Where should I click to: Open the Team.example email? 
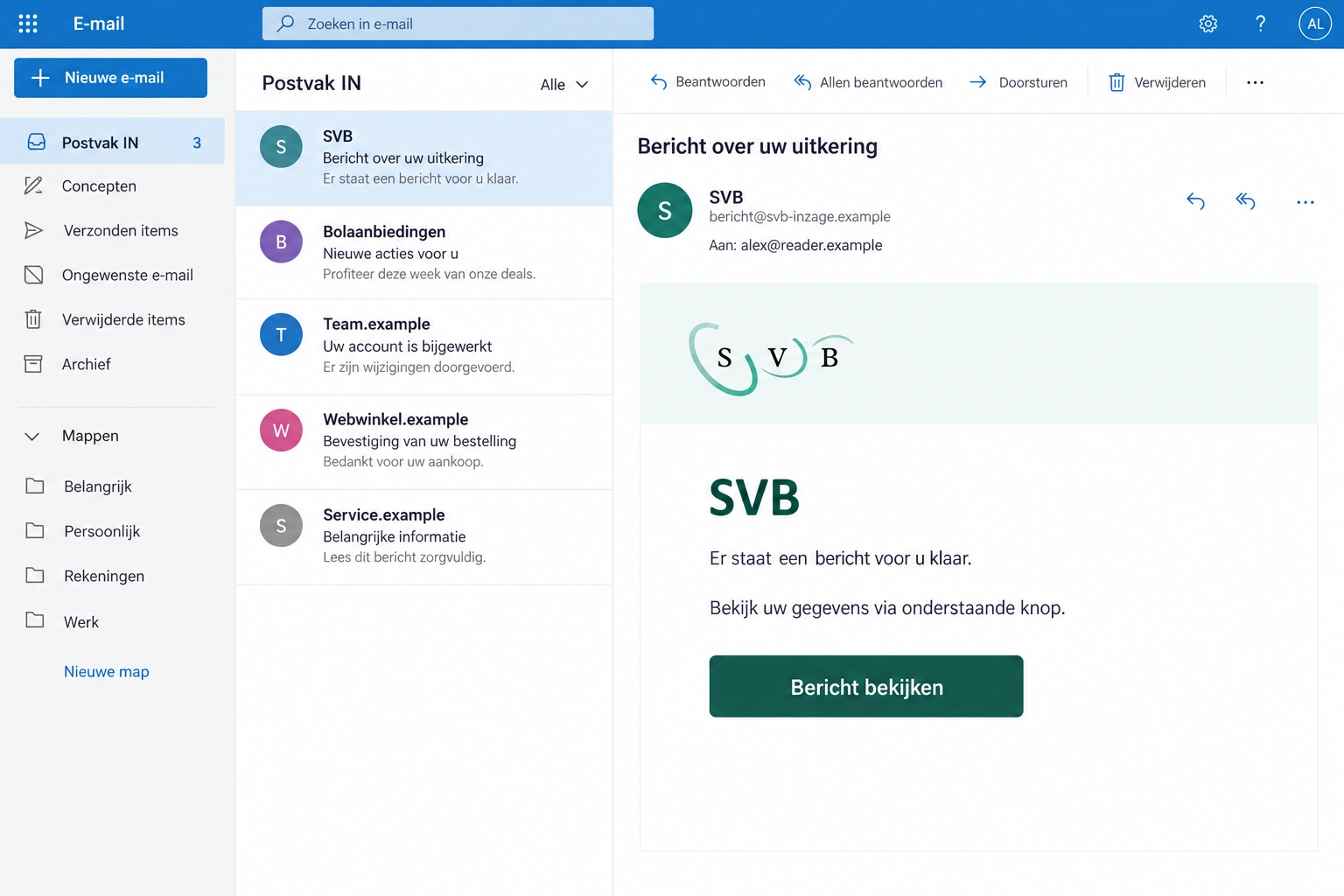coord(424,346)
